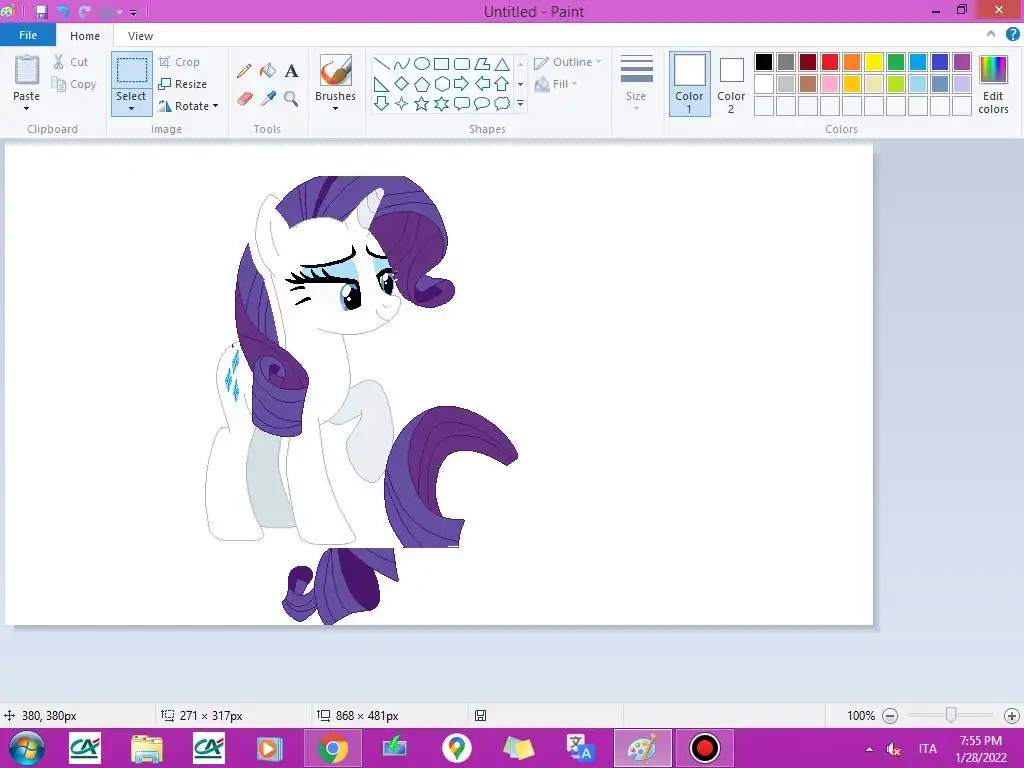Viewport: 1024px width, 768px height.
Task: Select the Pencil tool
Action: click(x=244, y=71)
